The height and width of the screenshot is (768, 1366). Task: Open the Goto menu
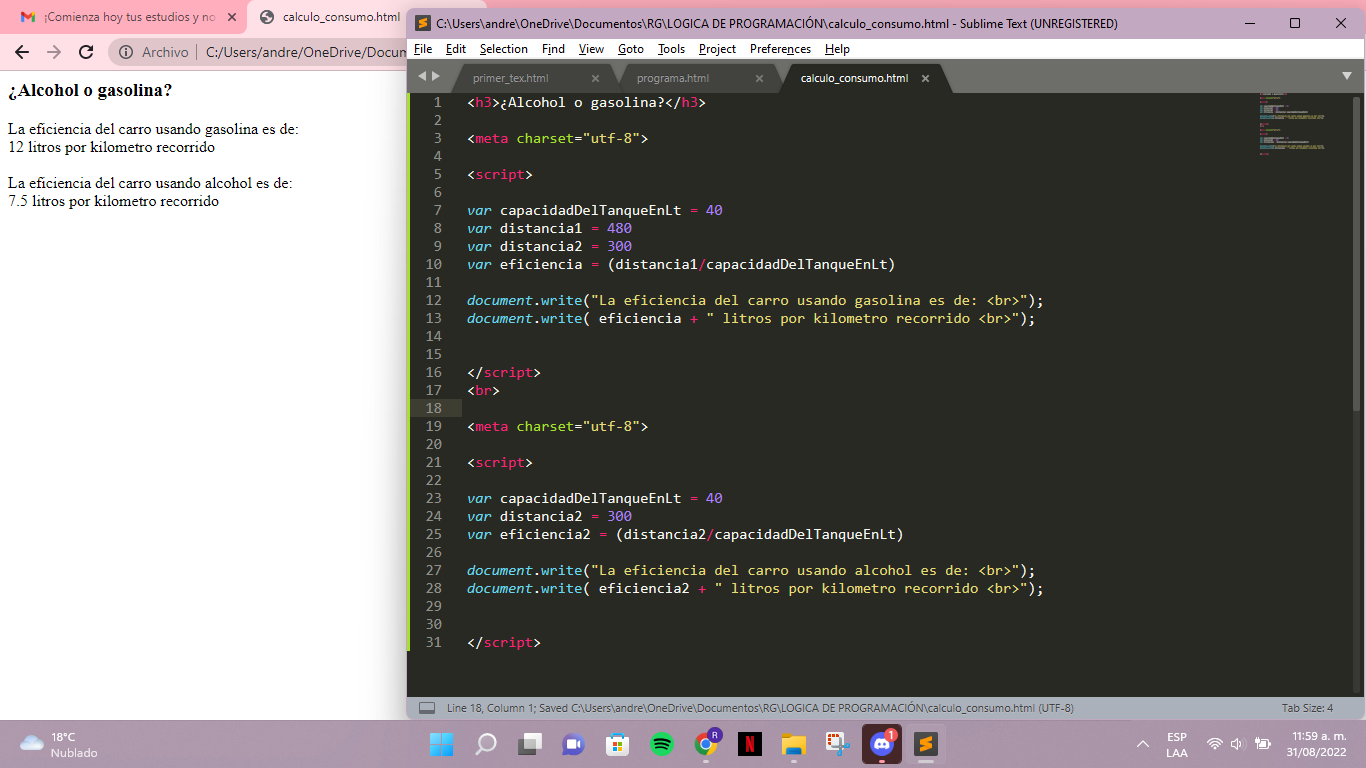coord(630,48)
